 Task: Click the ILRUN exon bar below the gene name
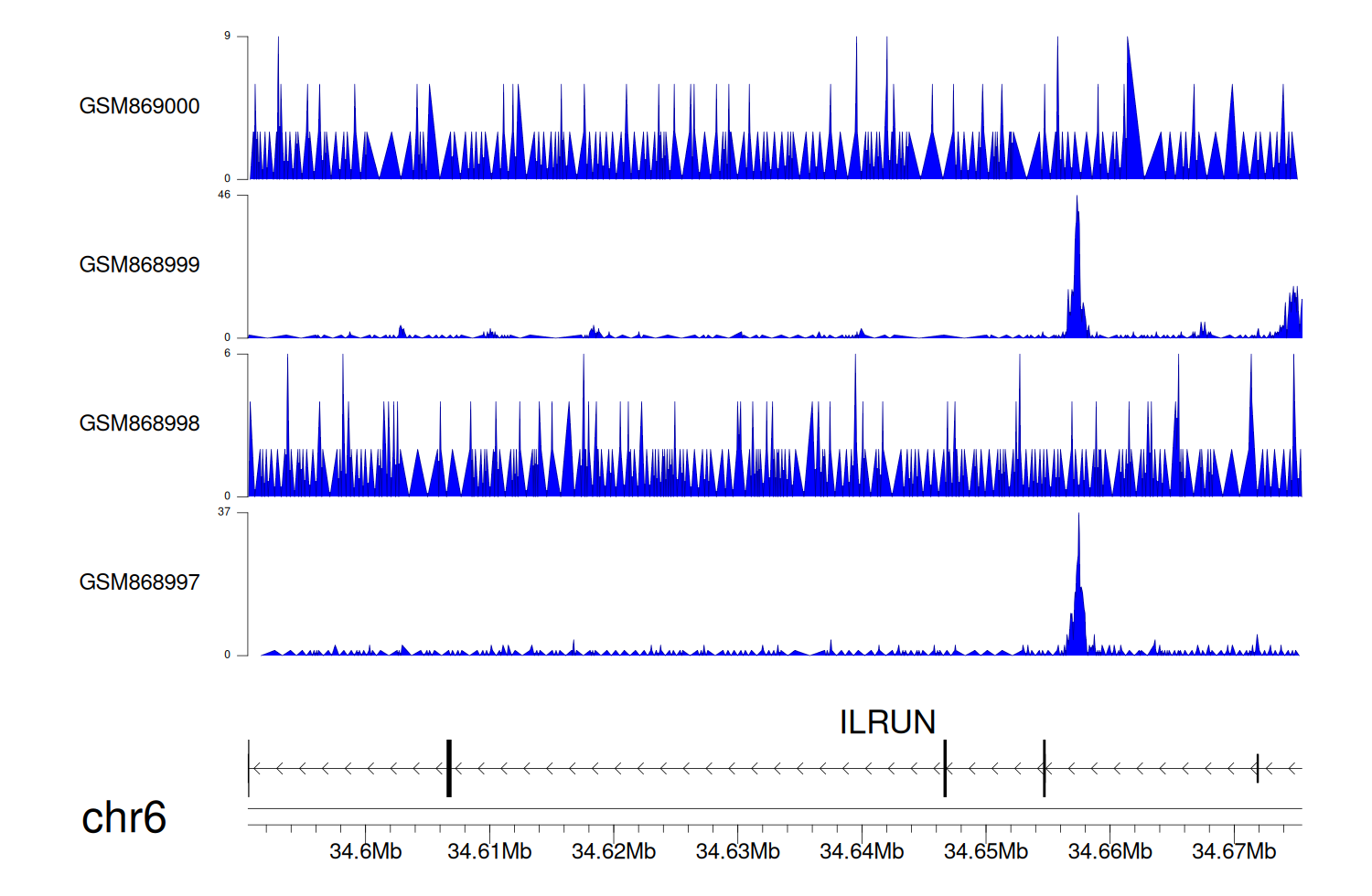(x=945, y=768)
